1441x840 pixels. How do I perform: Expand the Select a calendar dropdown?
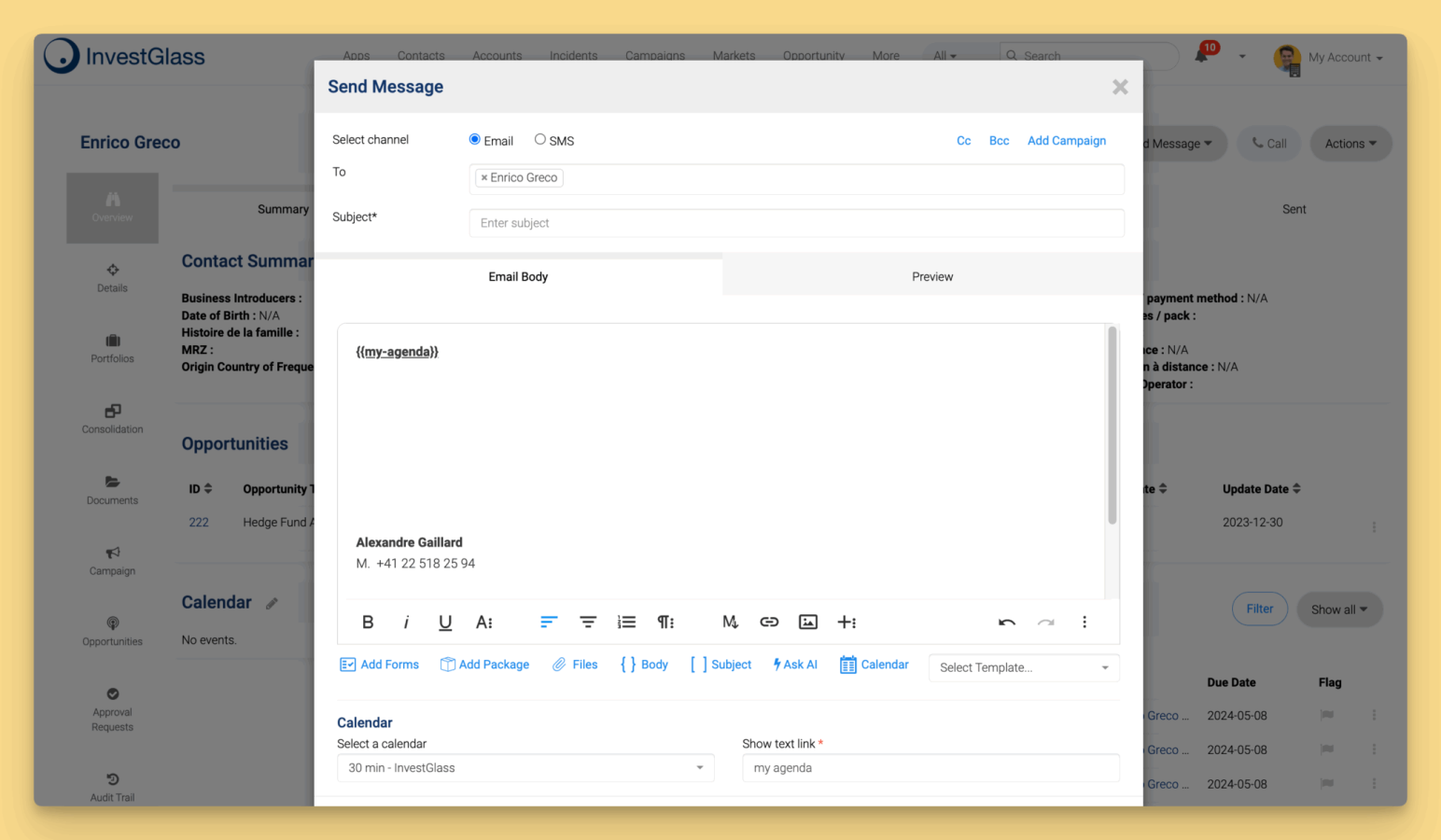525,768
